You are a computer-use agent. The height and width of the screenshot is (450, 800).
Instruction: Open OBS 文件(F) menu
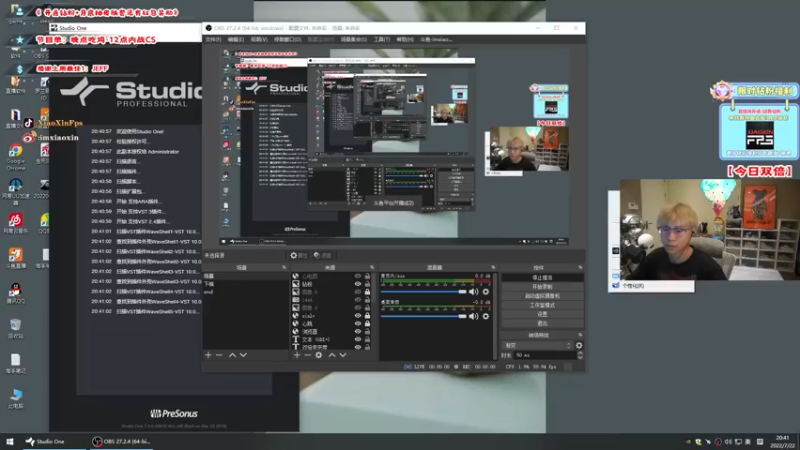[213, 39]
